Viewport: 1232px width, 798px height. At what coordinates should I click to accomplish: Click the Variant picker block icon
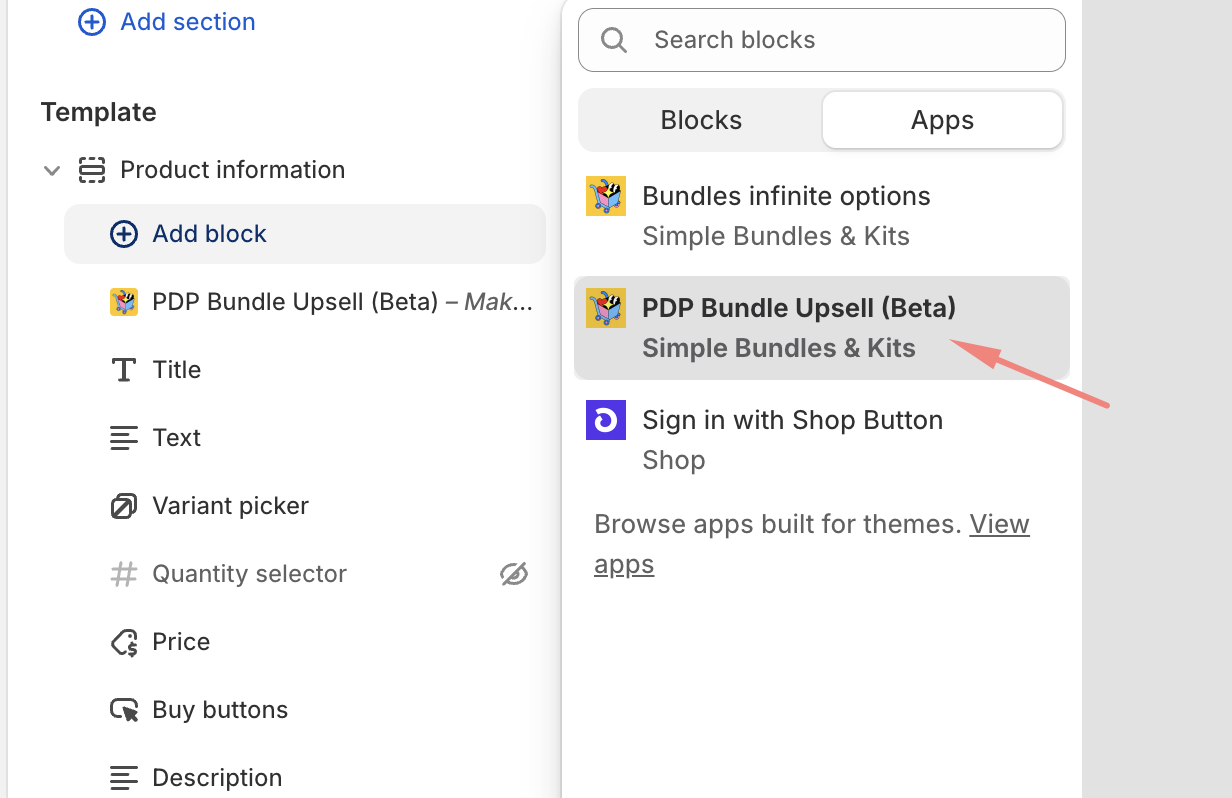pyautogui.click(x=124, y=506)
